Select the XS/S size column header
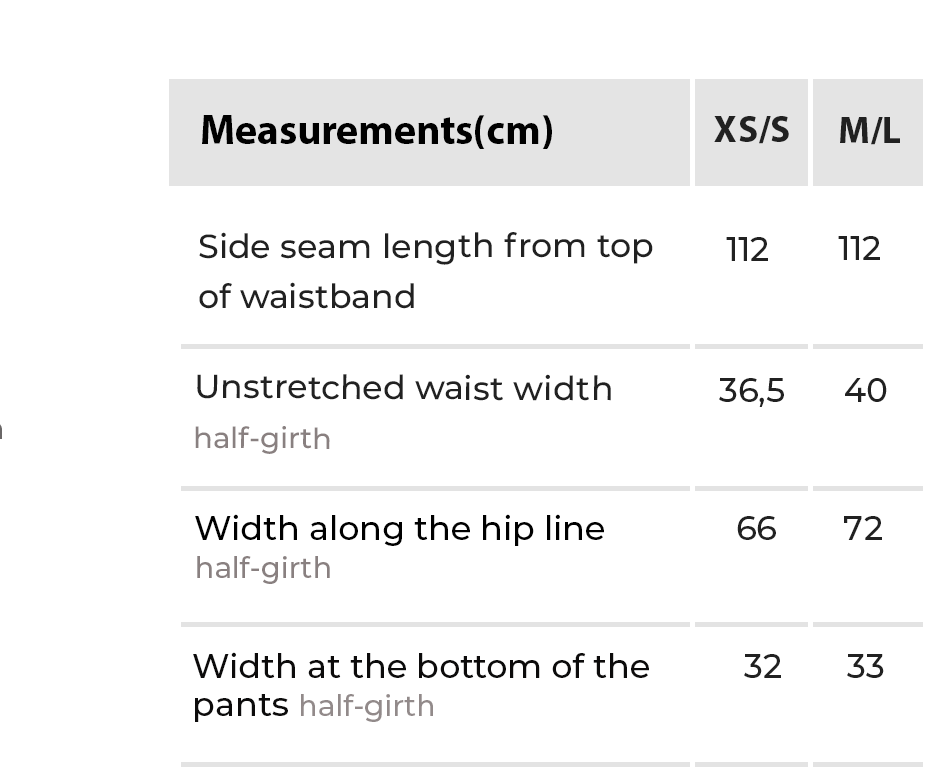Viewport: 927px width, 772px height. 751,130
